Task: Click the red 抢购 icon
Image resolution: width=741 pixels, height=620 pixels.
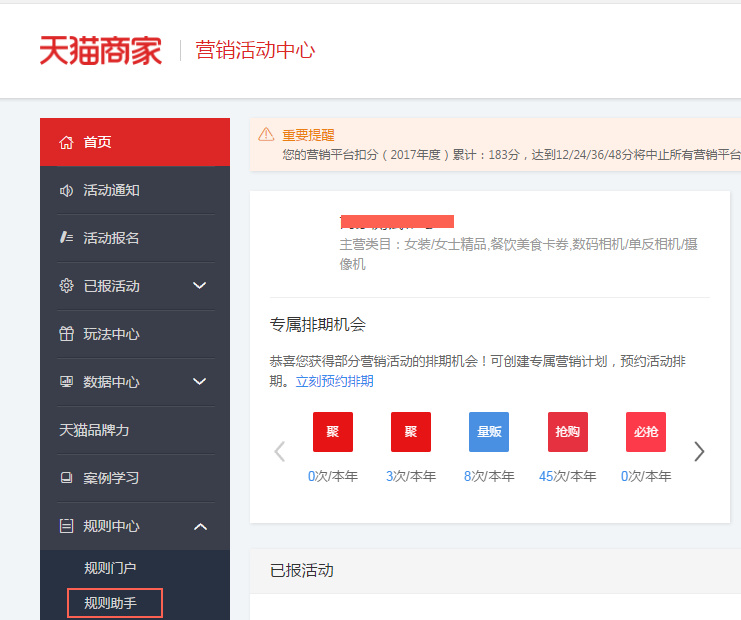Action: 568,432
